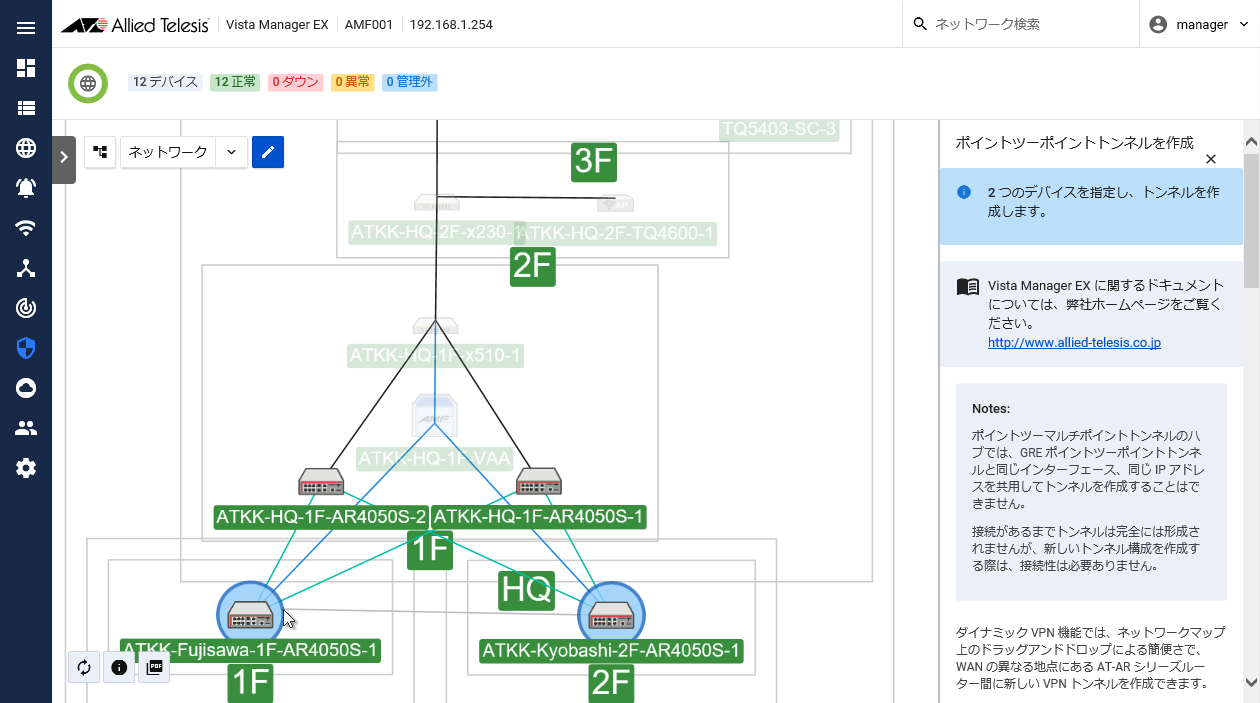The image size is (1260, 703).
Task: Filter by the 12 正常 status badge
Action: (235, 82)
